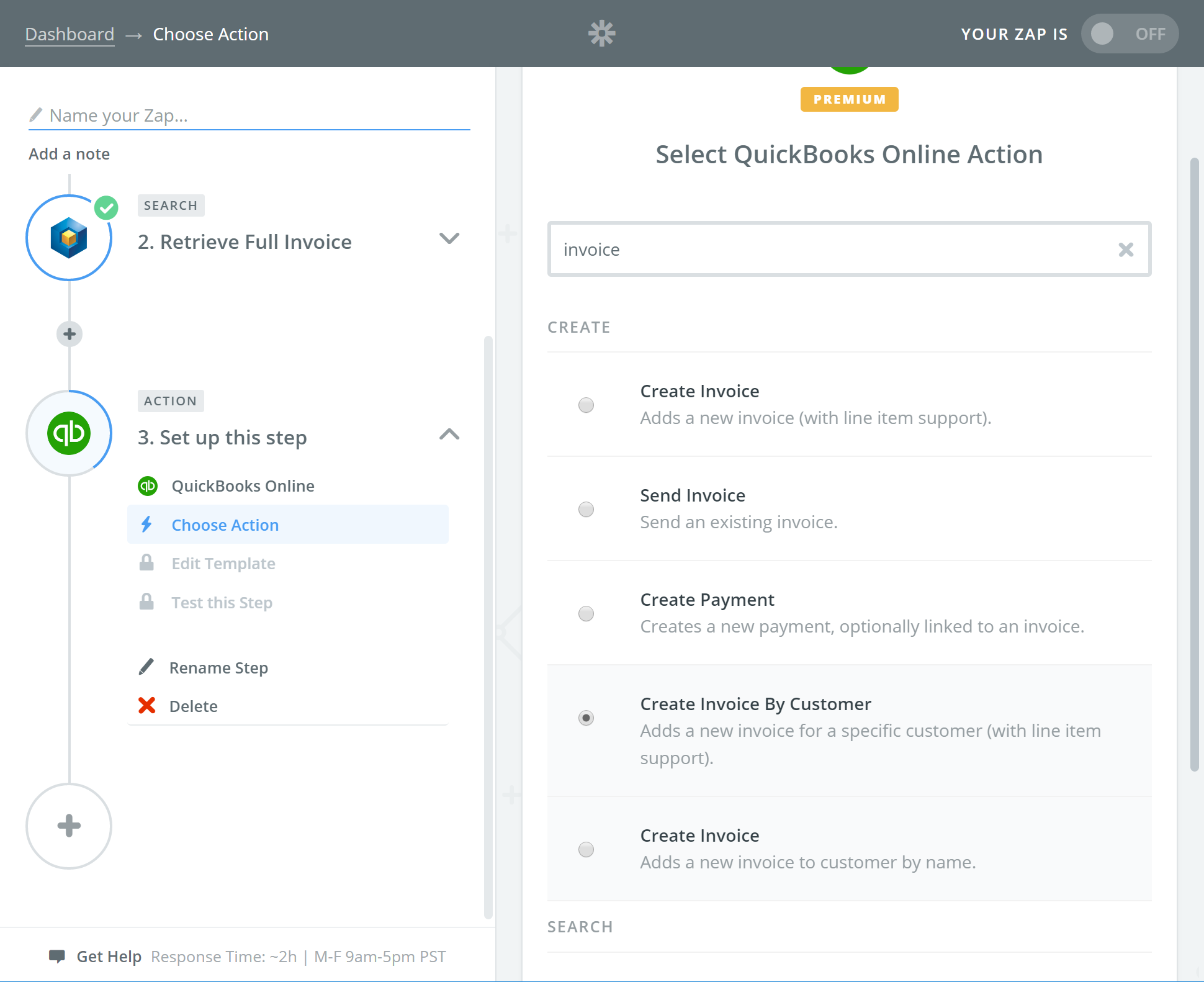Click the Zapier asterisk logo in header
The image size is (1204, 982).
601,34
